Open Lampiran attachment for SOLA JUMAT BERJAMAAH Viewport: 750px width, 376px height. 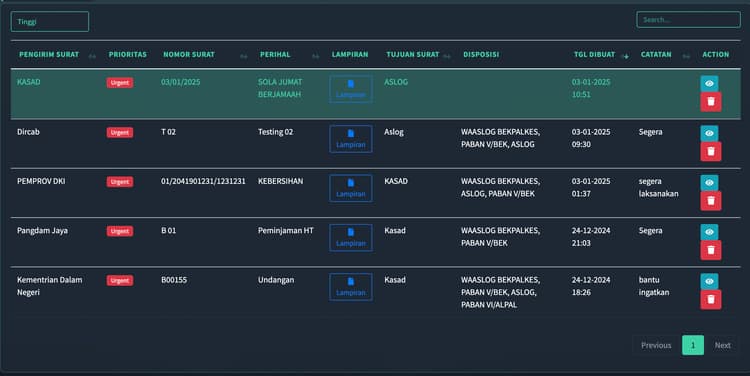click(351, 89)
